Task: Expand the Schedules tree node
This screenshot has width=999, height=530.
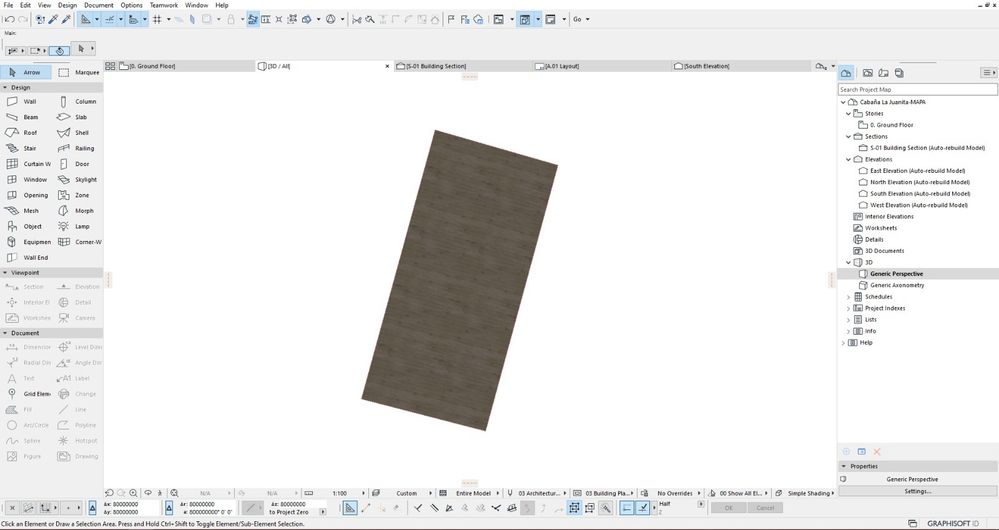Action: point(848,297)
